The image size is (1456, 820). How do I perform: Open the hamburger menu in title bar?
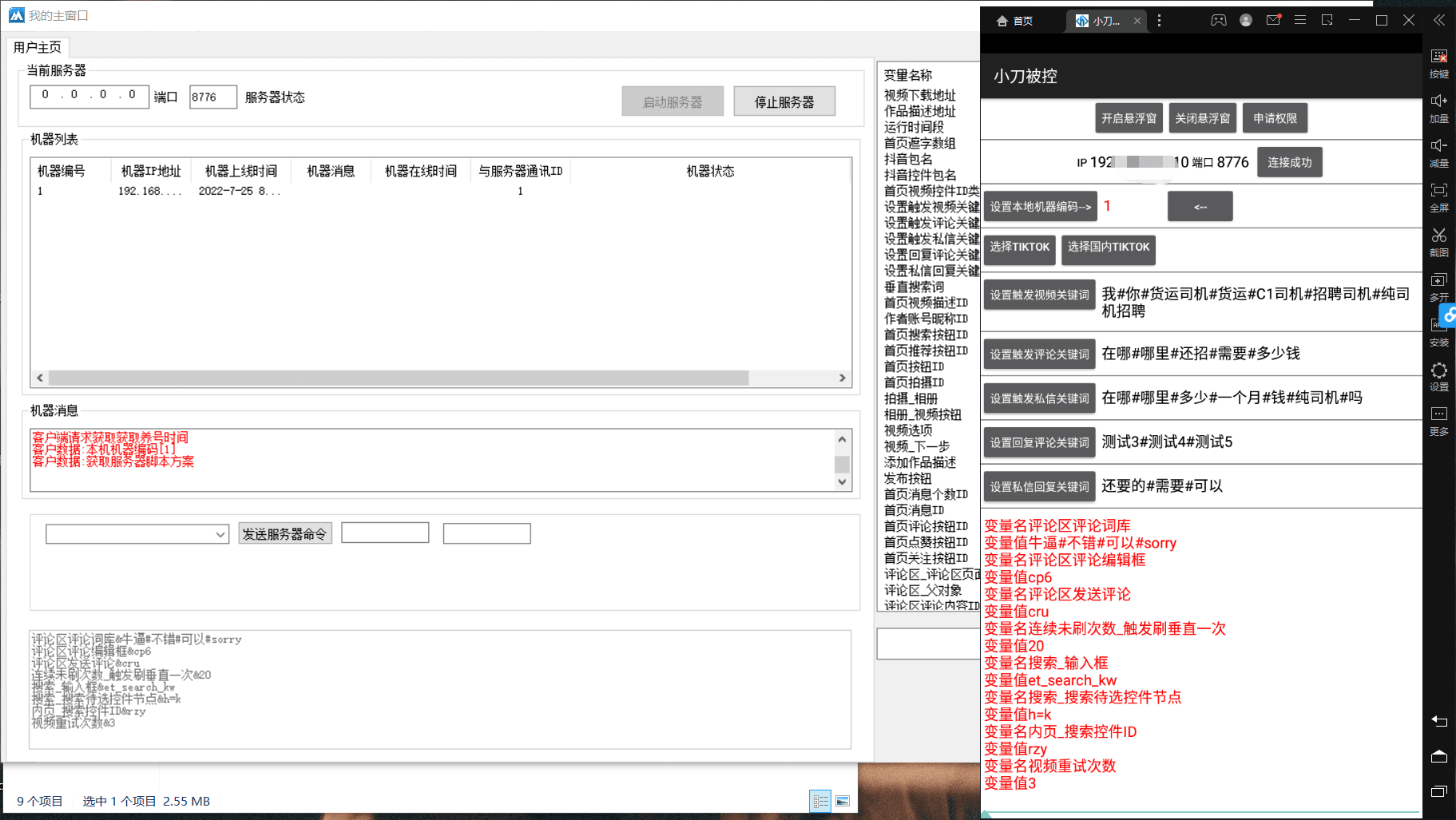tap(1299, 19)
